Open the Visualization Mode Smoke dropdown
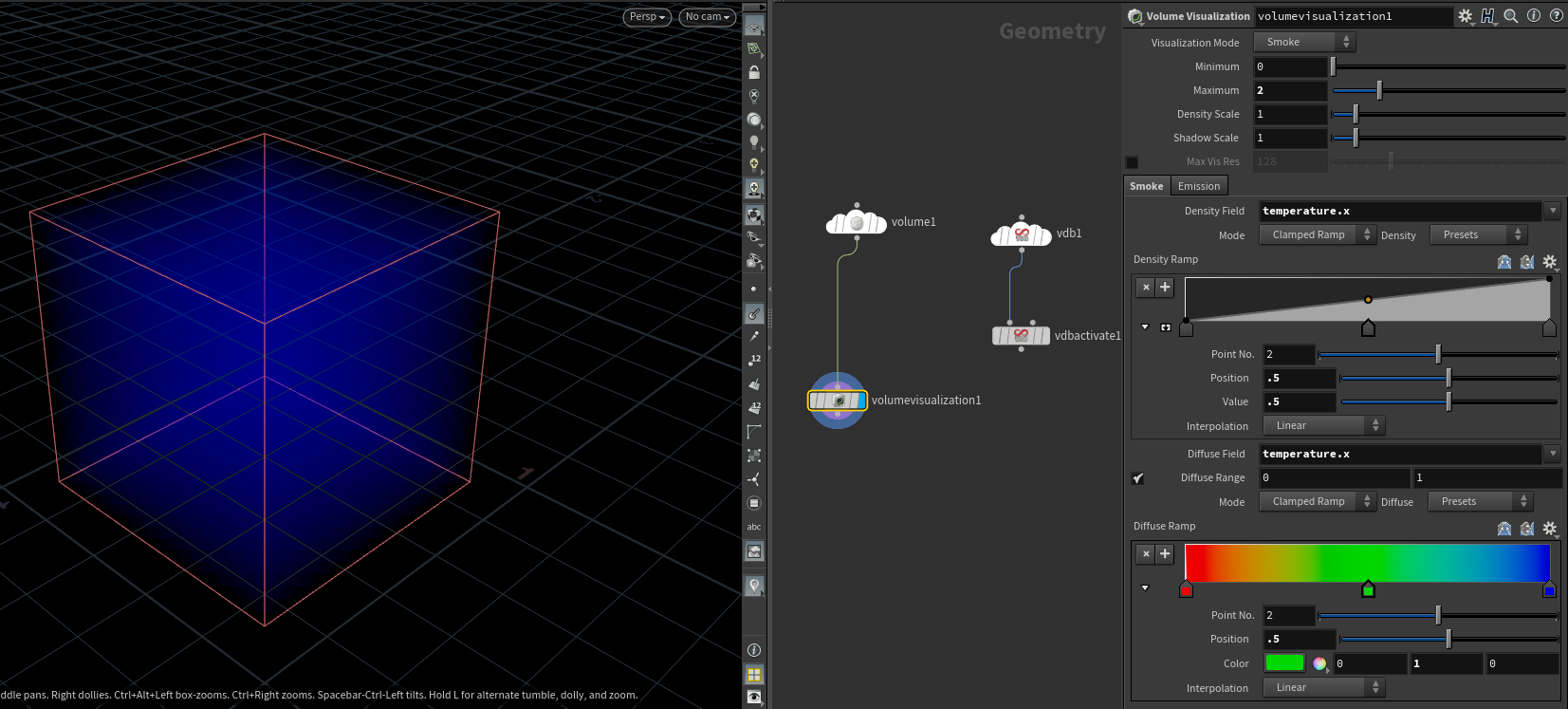1568x709 pixels. pyautogui.click(x=1304, y=42)
